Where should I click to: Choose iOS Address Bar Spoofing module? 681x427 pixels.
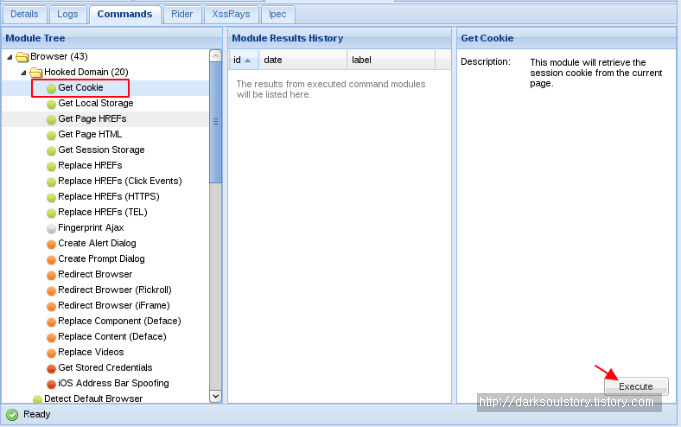click(x=114, y=384)
